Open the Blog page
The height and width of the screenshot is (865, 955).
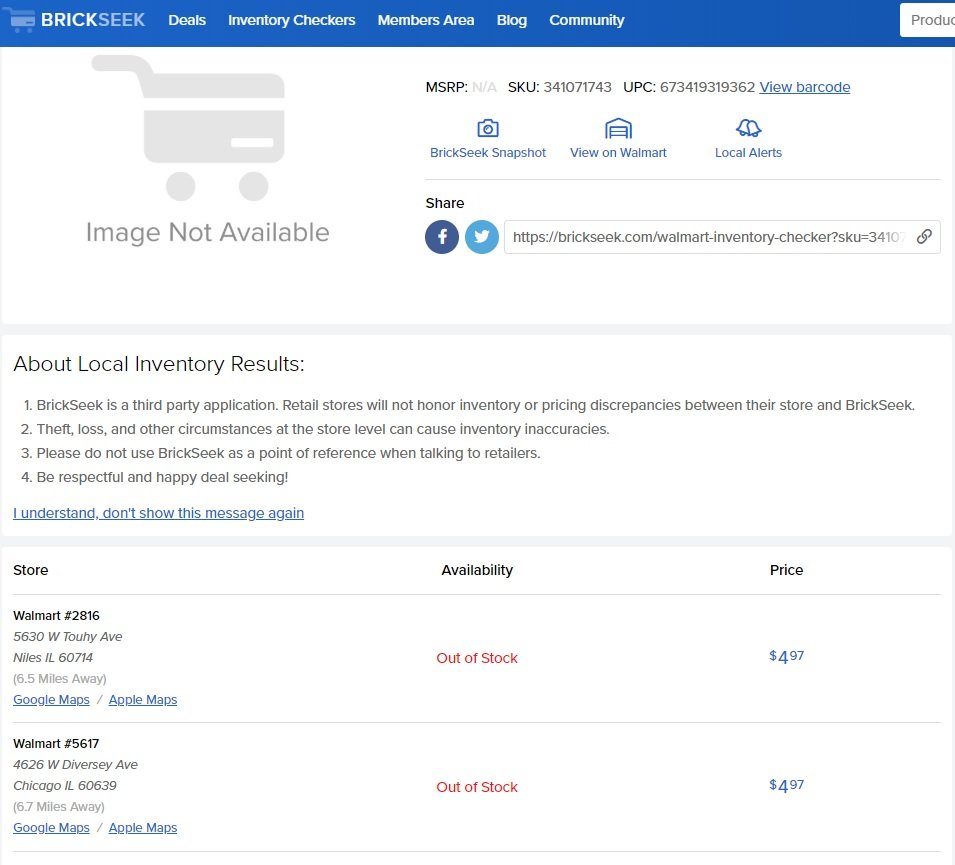pos(511,20)
